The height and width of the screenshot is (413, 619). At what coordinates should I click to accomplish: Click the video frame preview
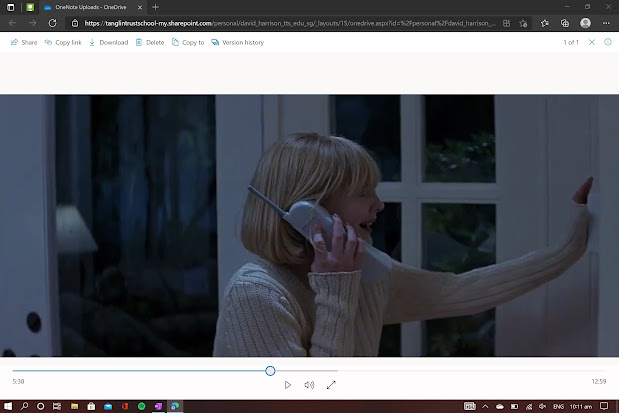click(310, 225)
